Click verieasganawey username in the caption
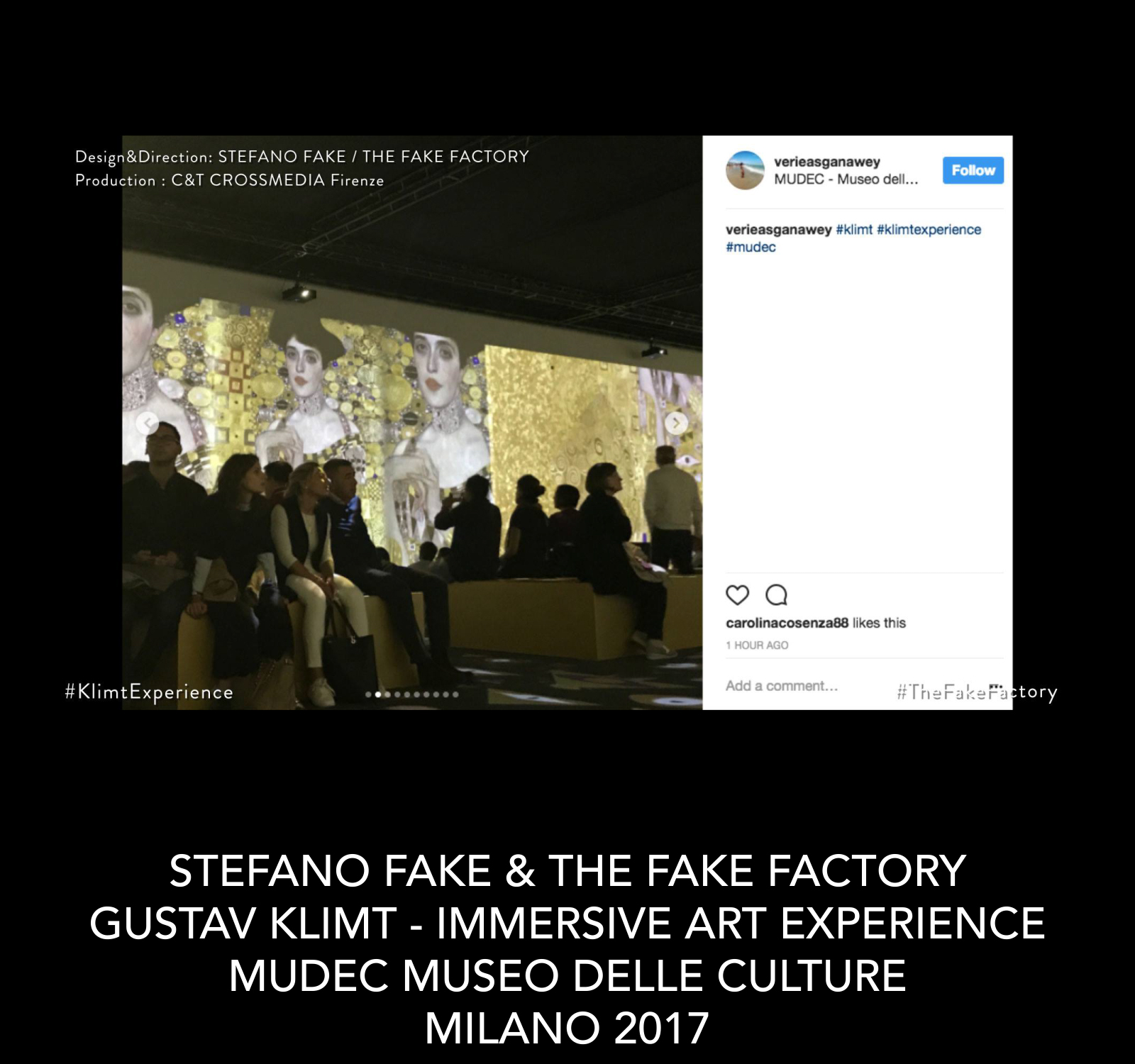 coord(778,230)
